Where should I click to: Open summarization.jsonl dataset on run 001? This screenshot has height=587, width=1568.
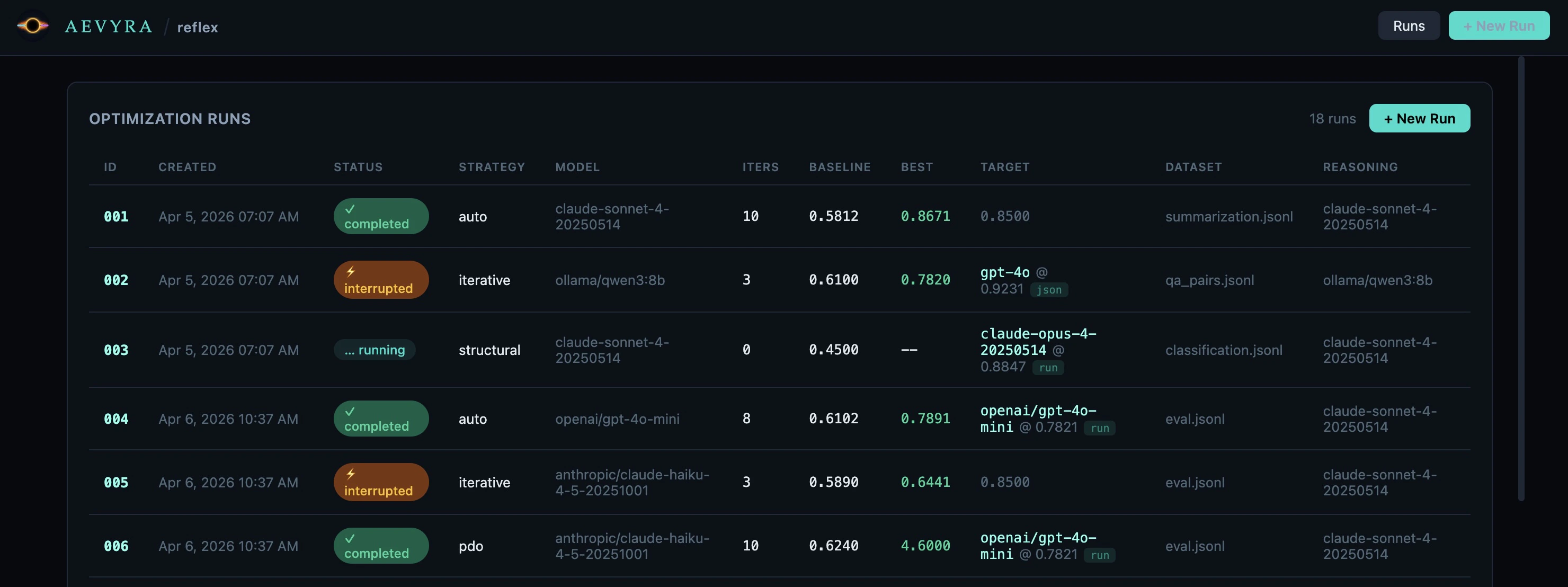tap(1229, 216)
